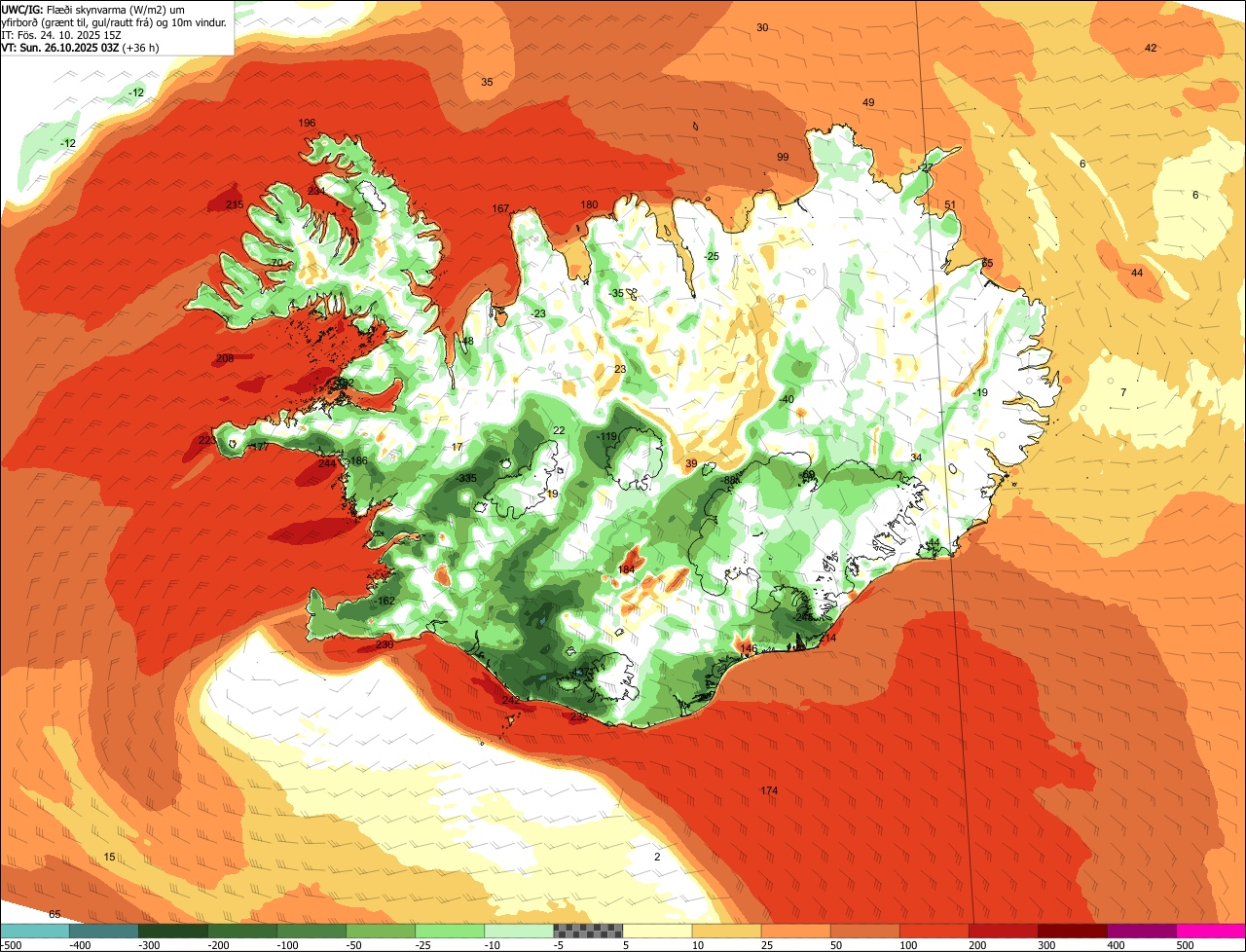This screenshot has height=952, width=1246.
Task: Click the map value '42'
Action: click(1151, 48)
